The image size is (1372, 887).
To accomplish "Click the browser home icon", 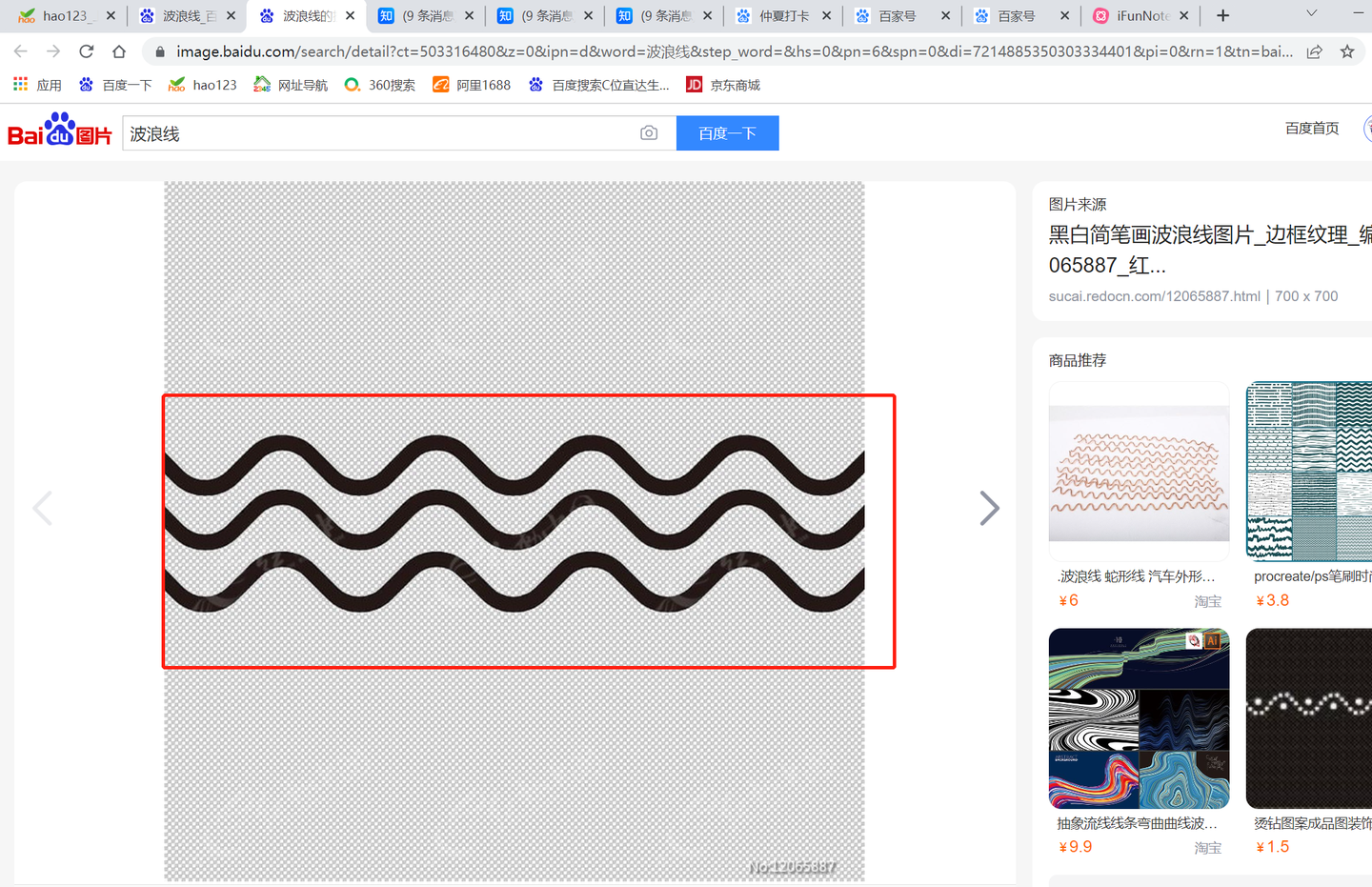I will point(118,51).
